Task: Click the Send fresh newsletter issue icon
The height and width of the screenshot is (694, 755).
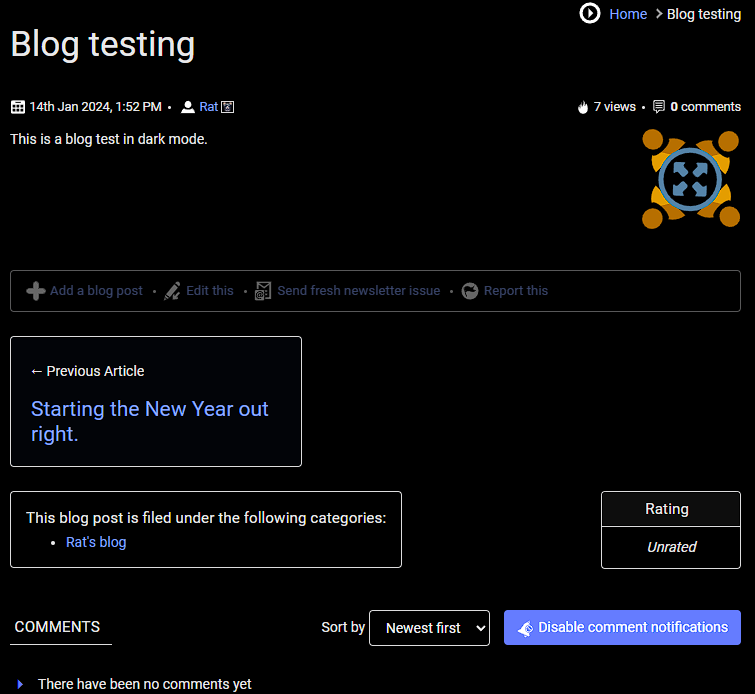Action: (x=263, y=291)
